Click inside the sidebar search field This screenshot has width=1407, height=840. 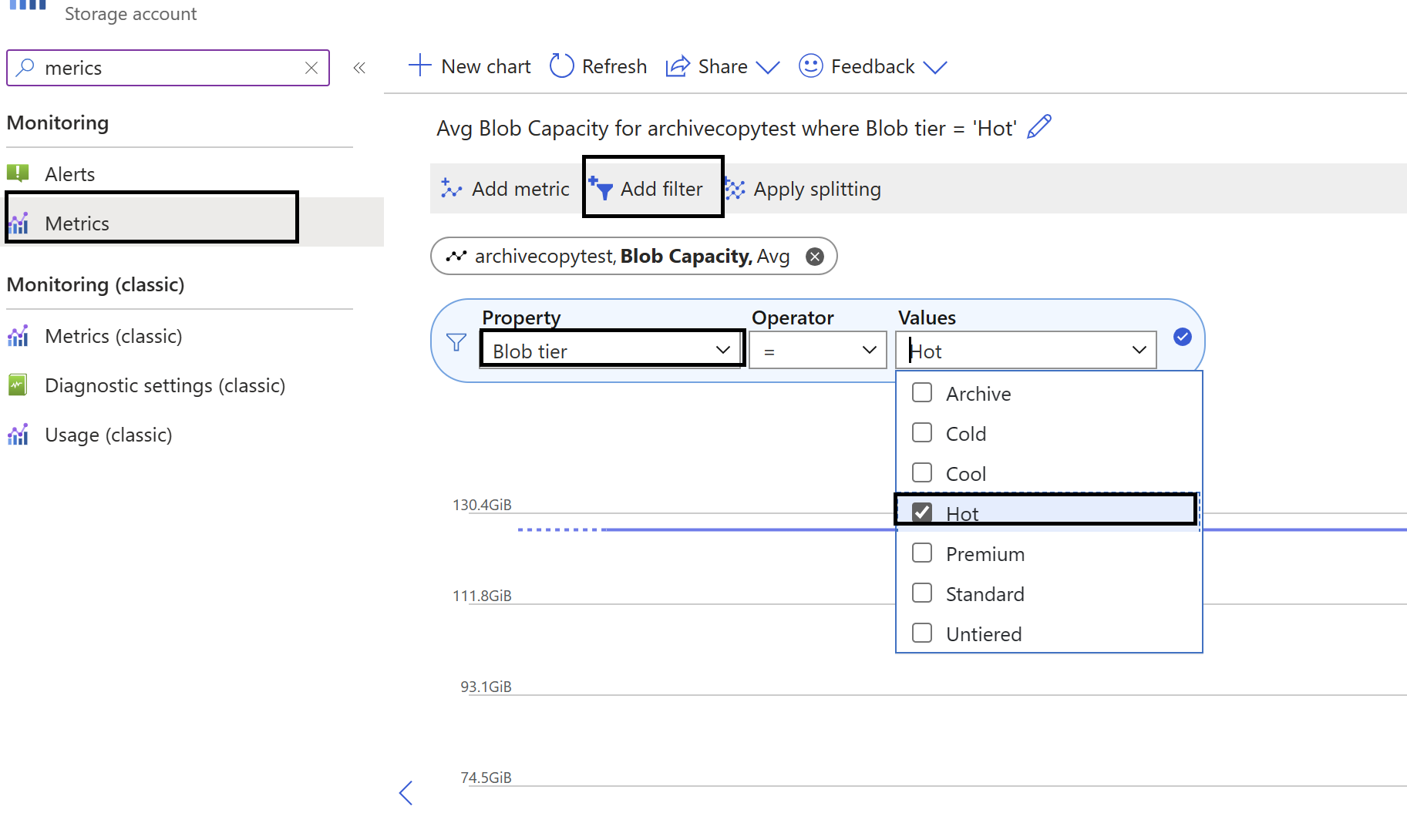(x=154, y=68)
